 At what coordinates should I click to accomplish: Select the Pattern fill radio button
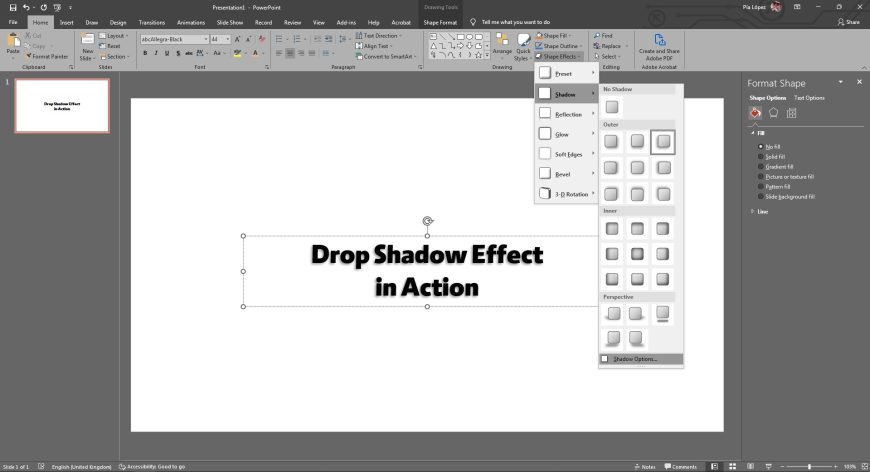point(761,186)
